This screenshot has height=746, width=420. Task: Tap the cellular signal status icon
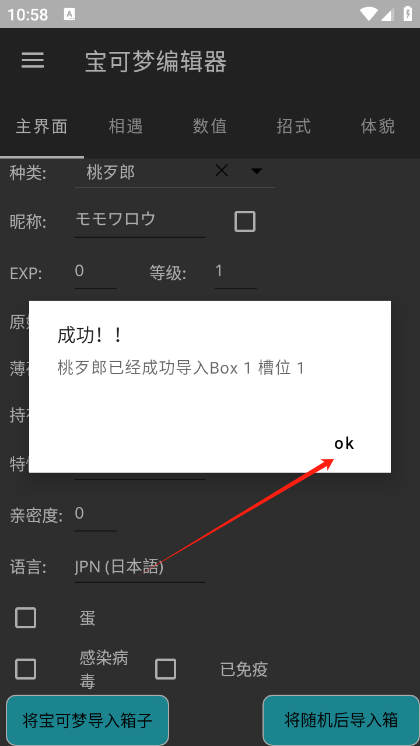388,14
